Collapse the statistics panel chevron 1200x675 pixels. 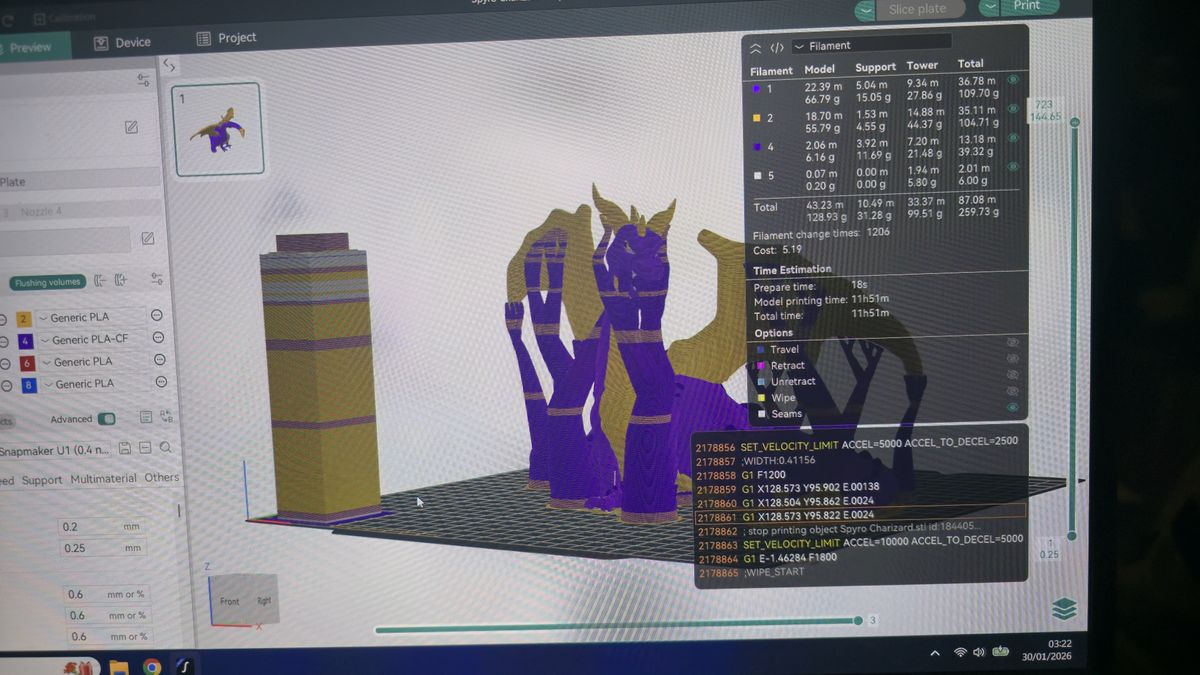(755, 47)
